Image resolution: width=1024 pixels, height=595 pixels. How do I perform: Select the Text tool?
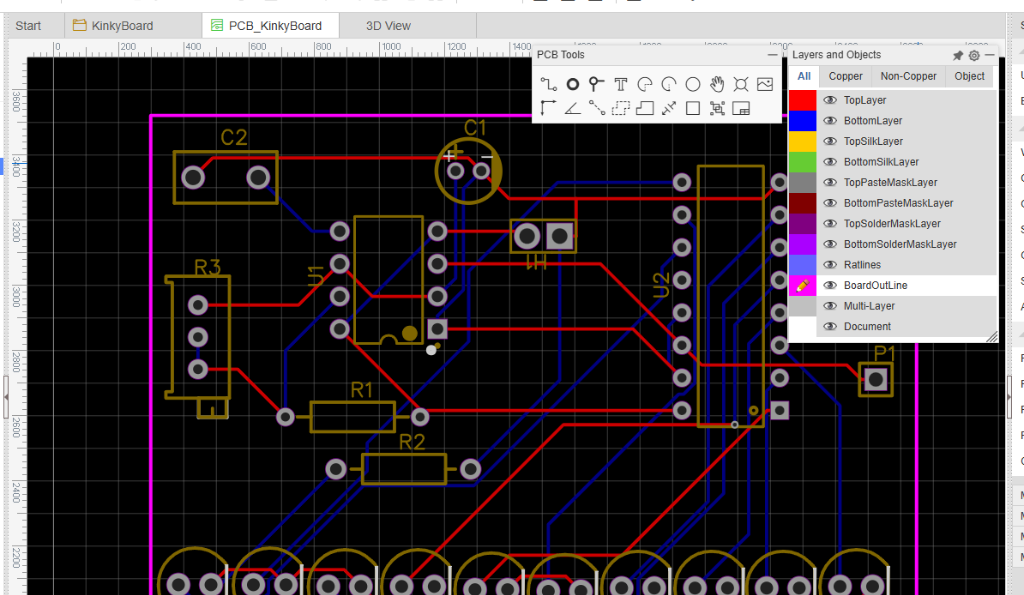click(620, 84)
